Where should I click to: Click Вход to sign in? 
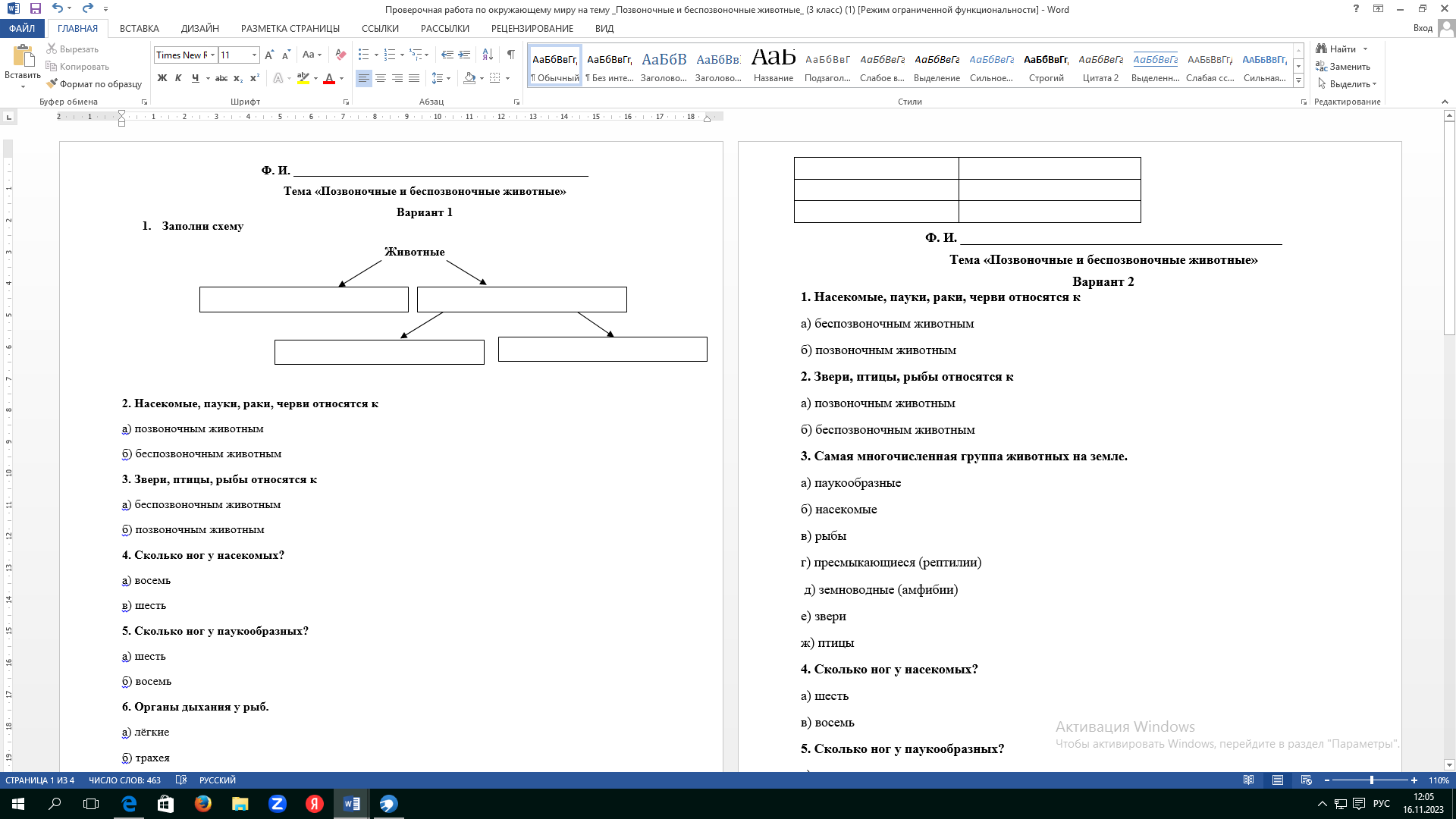1423,28
